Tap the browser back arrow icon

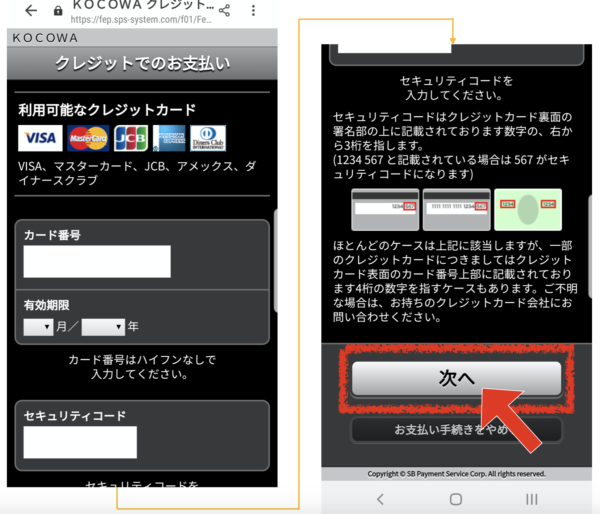coord(31,11)
